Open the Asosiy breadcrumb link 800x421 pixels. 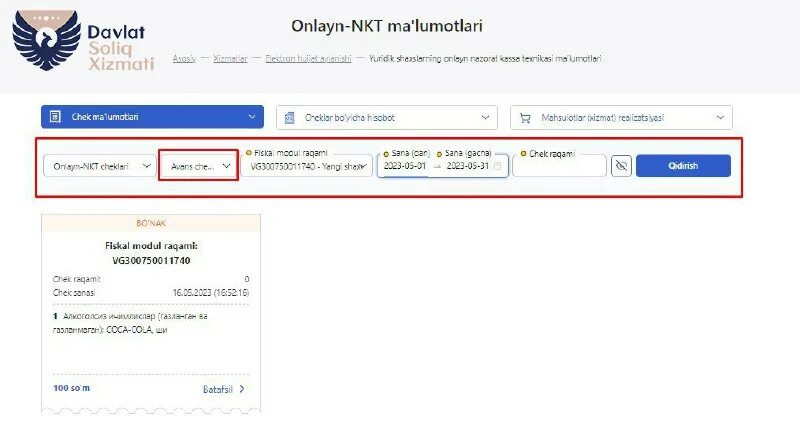click(x=184, y=59)
